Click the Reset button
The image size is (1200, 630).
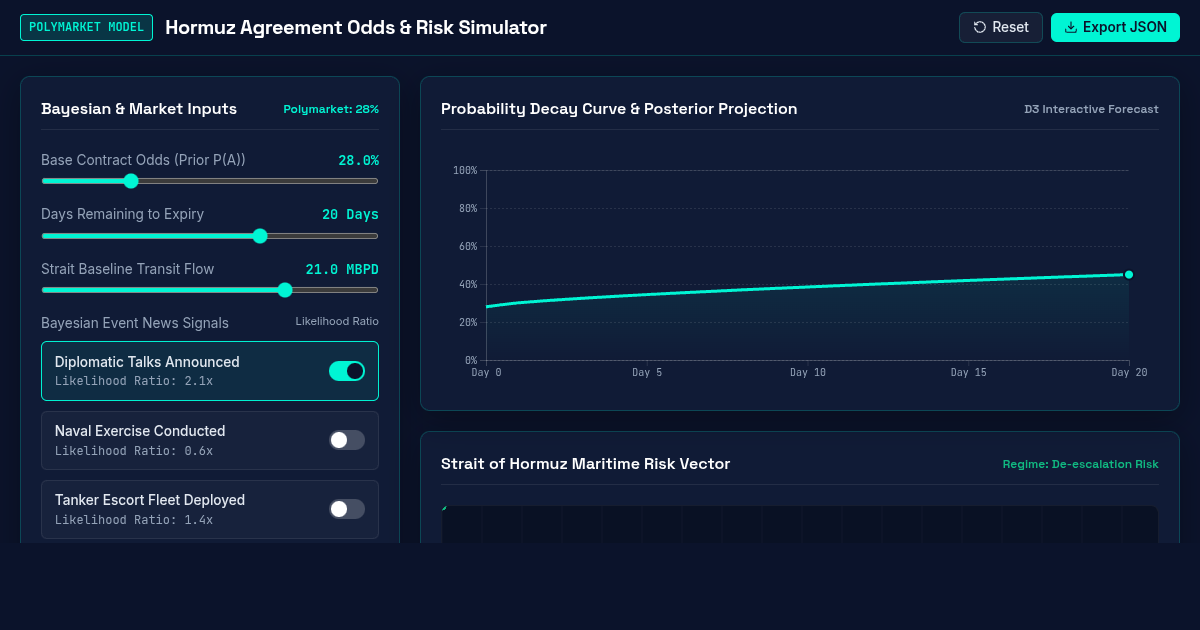pos(1000,27)
